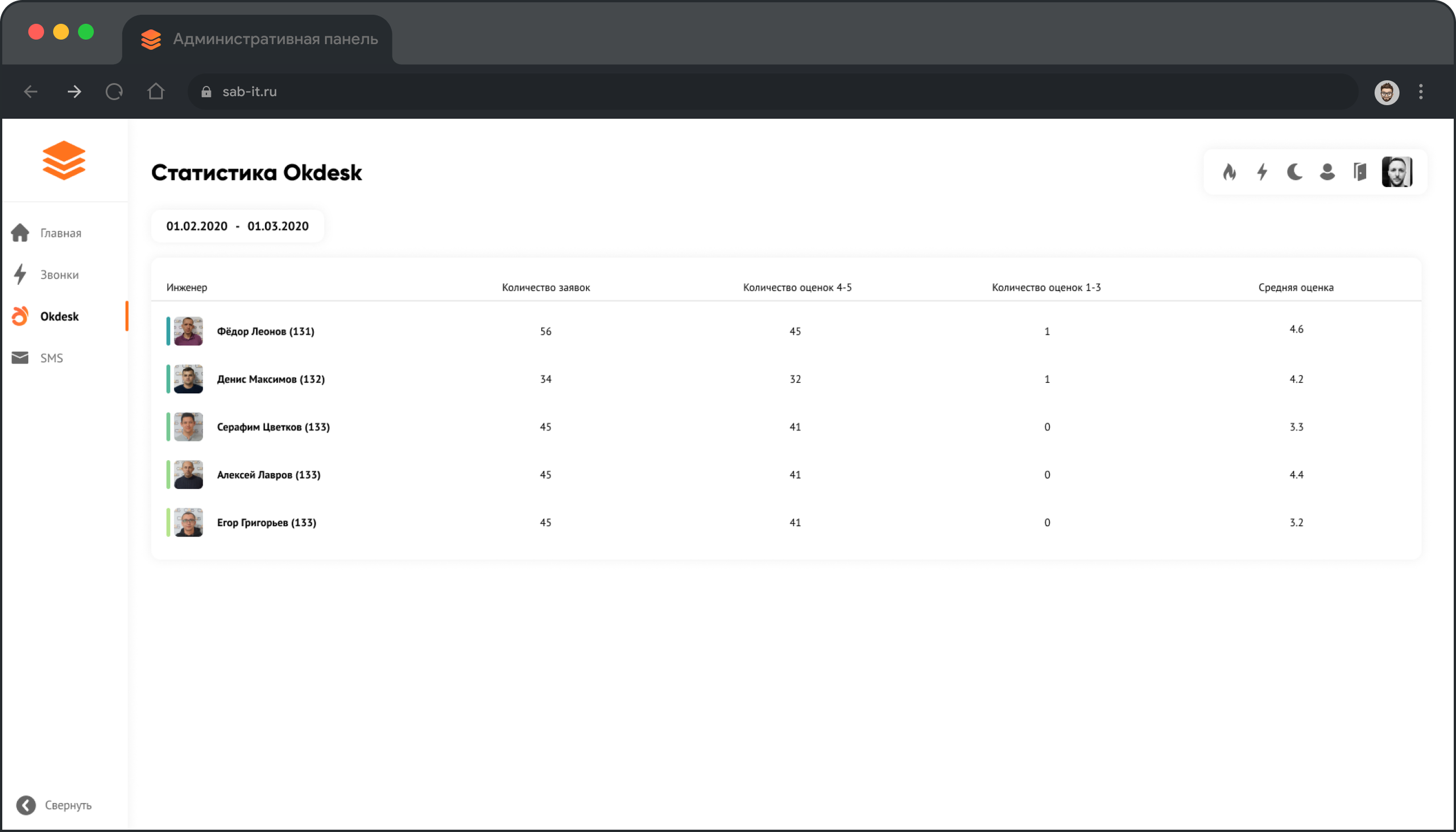
Task: Open the date range picker 01.02.2020 - 01.03.2020
Action: coord(237,226)
